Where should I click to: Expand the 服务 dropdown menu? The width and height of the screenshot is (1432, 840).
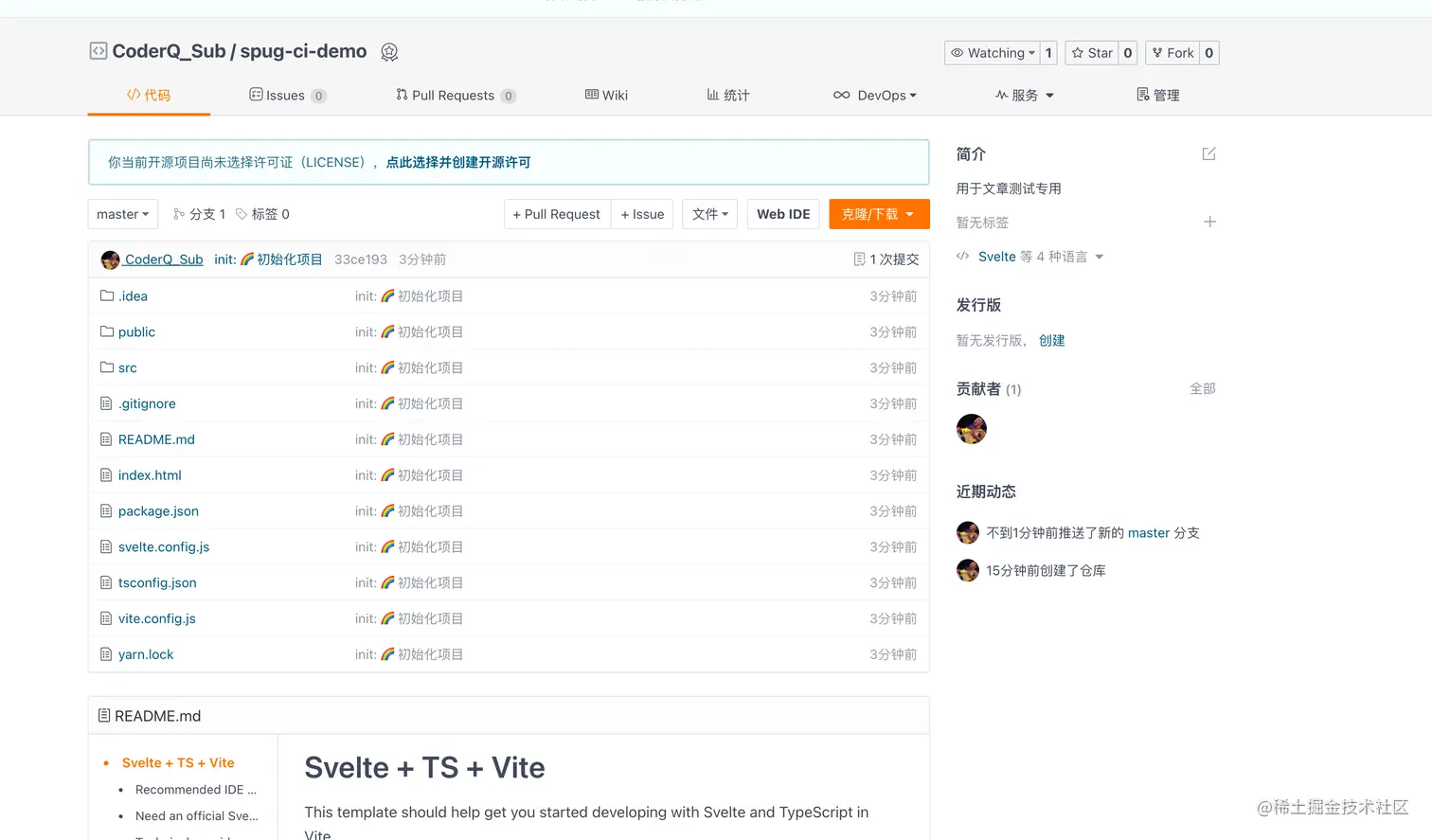[1025, 96]
